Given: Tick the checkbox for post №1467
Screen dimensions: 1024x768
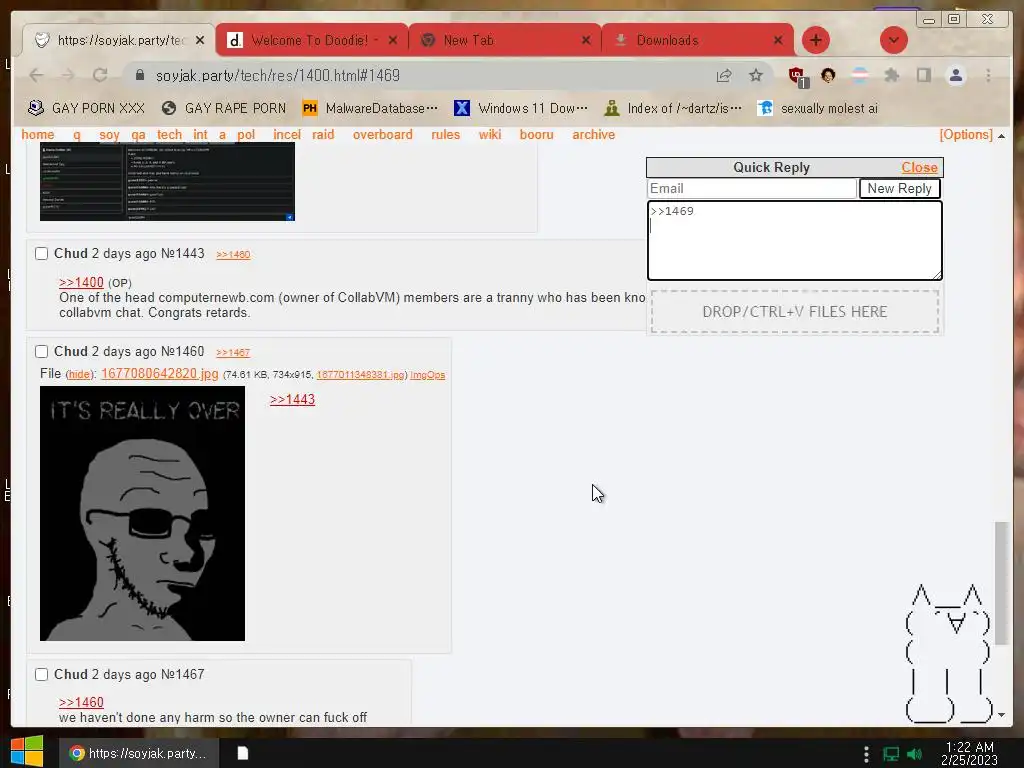Looking at the screenshot, I should [x=41, y=674].
